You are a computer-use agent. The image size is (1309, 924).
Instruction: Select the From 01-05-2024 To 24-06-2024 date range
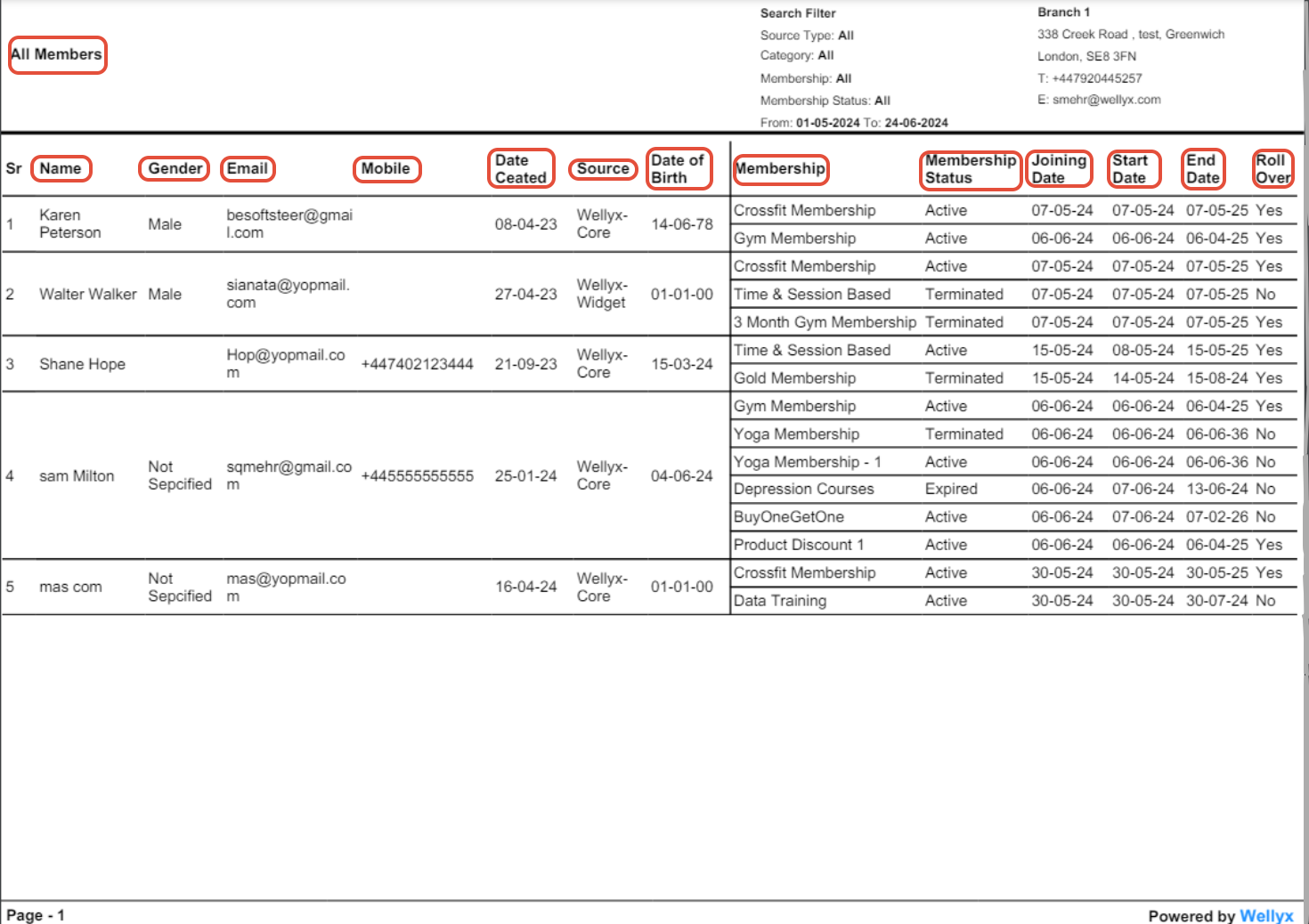854,123
